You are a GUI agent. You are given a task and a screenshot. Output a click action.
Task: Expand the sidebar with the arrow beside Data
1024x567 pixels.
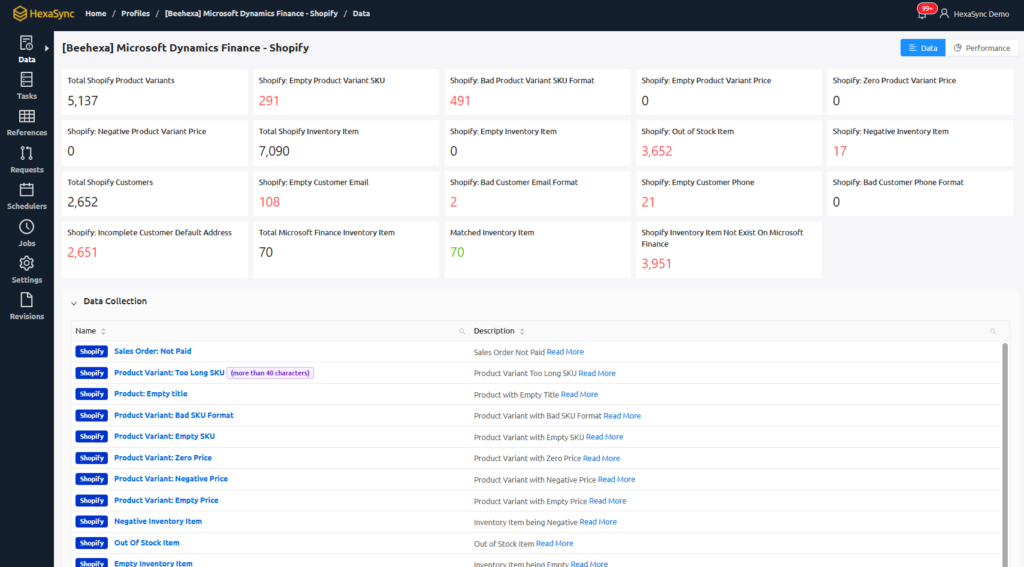tap(46, 48)
